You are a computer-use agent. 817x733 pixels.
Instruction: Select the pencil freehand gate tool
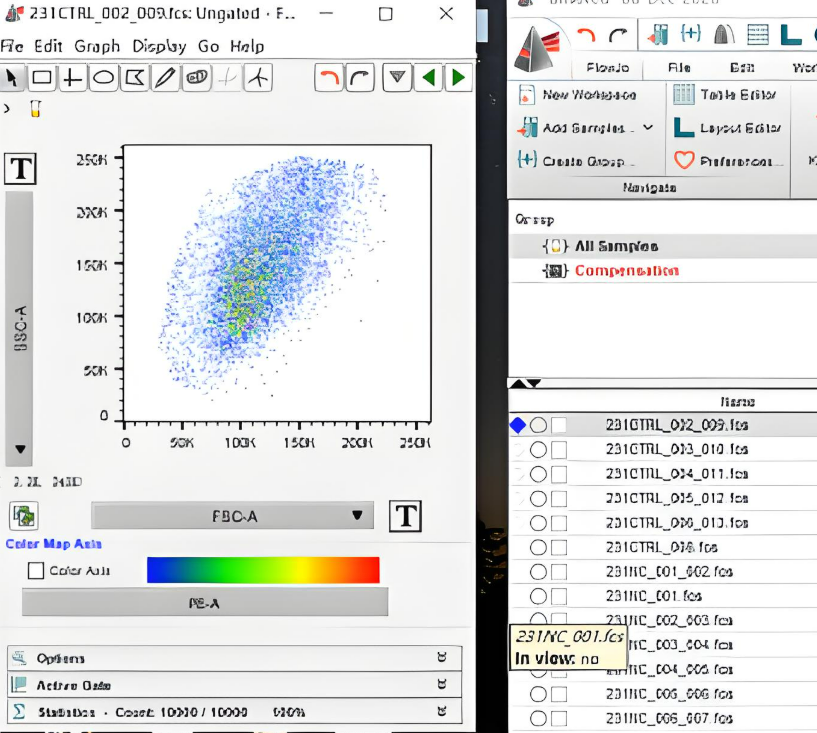point(165,78)
